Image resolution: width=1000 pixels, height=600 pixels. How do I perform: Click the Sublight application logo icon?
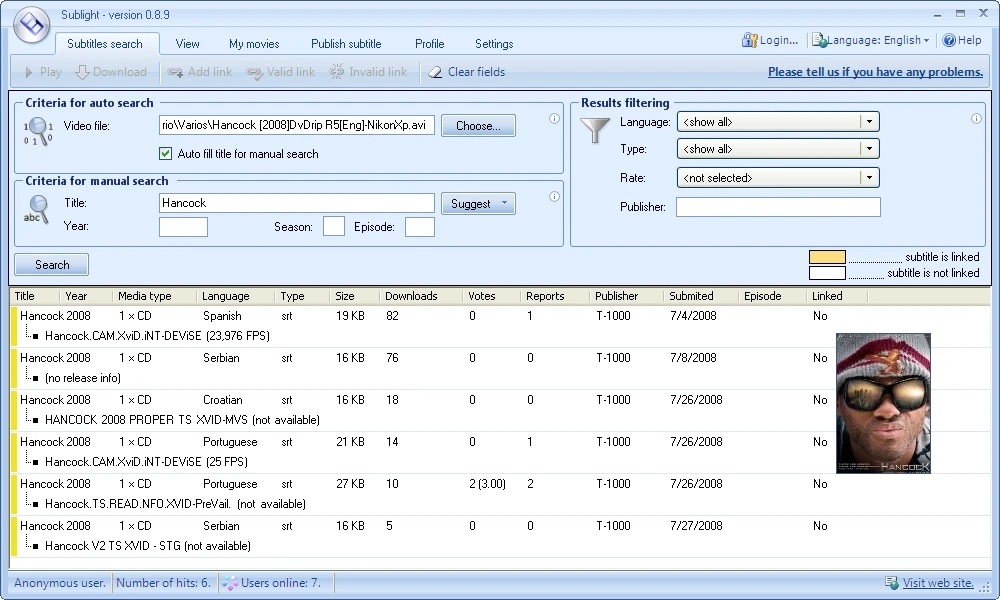click(32, 24)
